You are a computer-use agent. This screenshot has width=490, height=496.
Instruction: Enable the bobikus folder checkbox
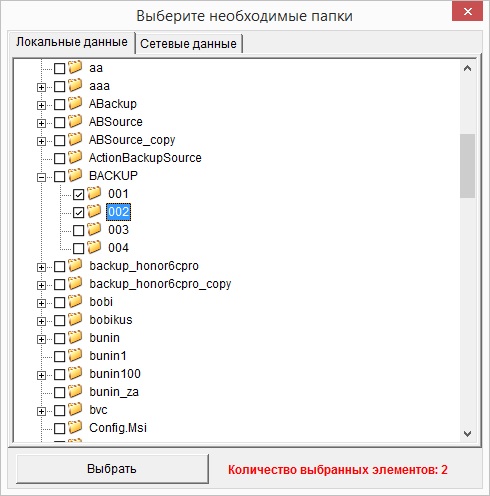59,321
